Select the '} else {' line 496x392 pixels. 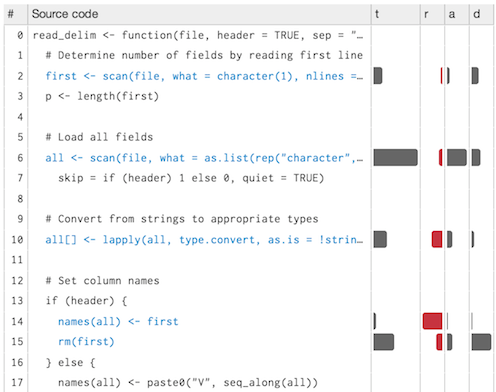coord(70,362)
